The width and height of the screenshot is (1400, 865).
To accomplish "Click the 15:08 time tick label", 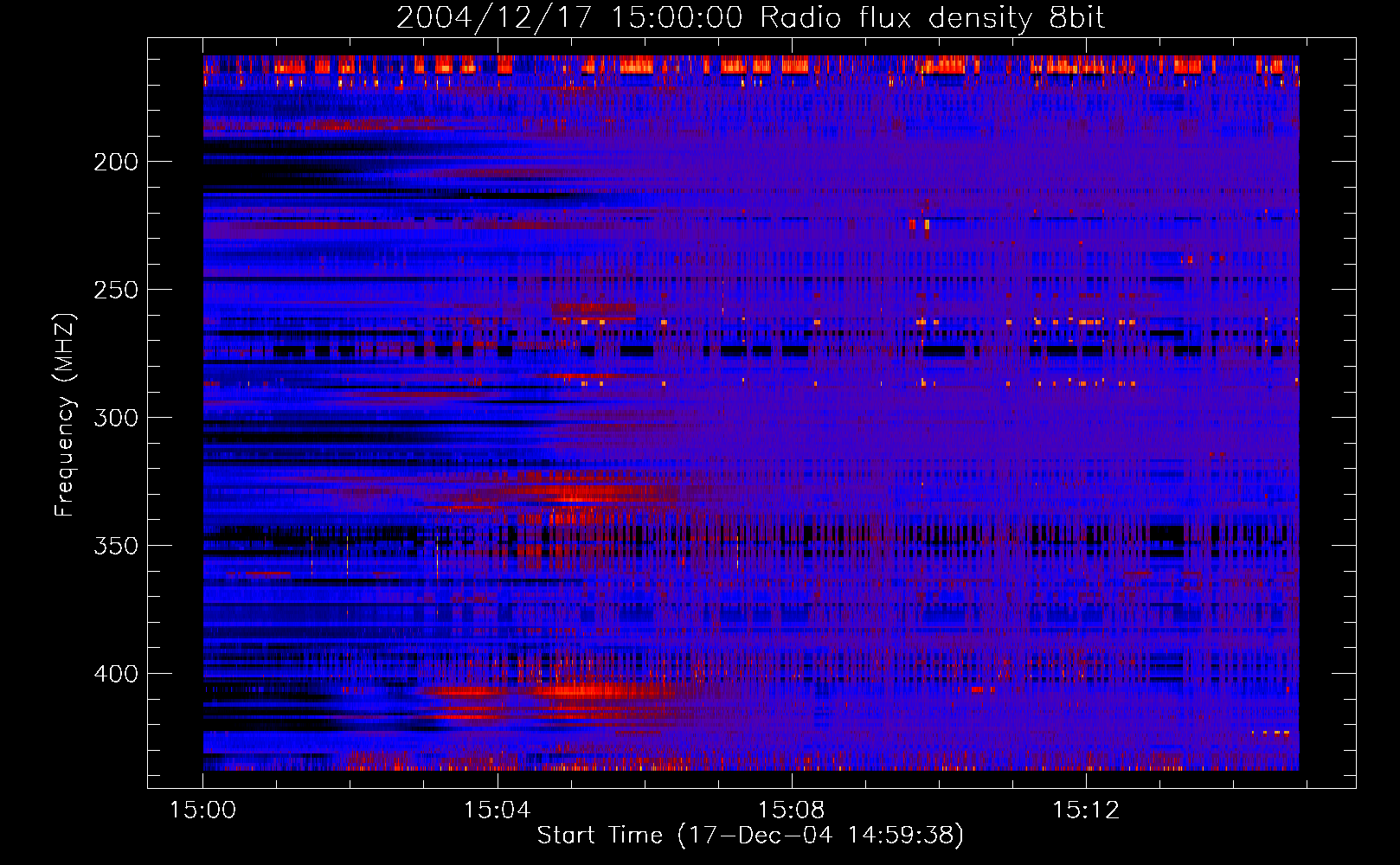I will pos(792,811).
